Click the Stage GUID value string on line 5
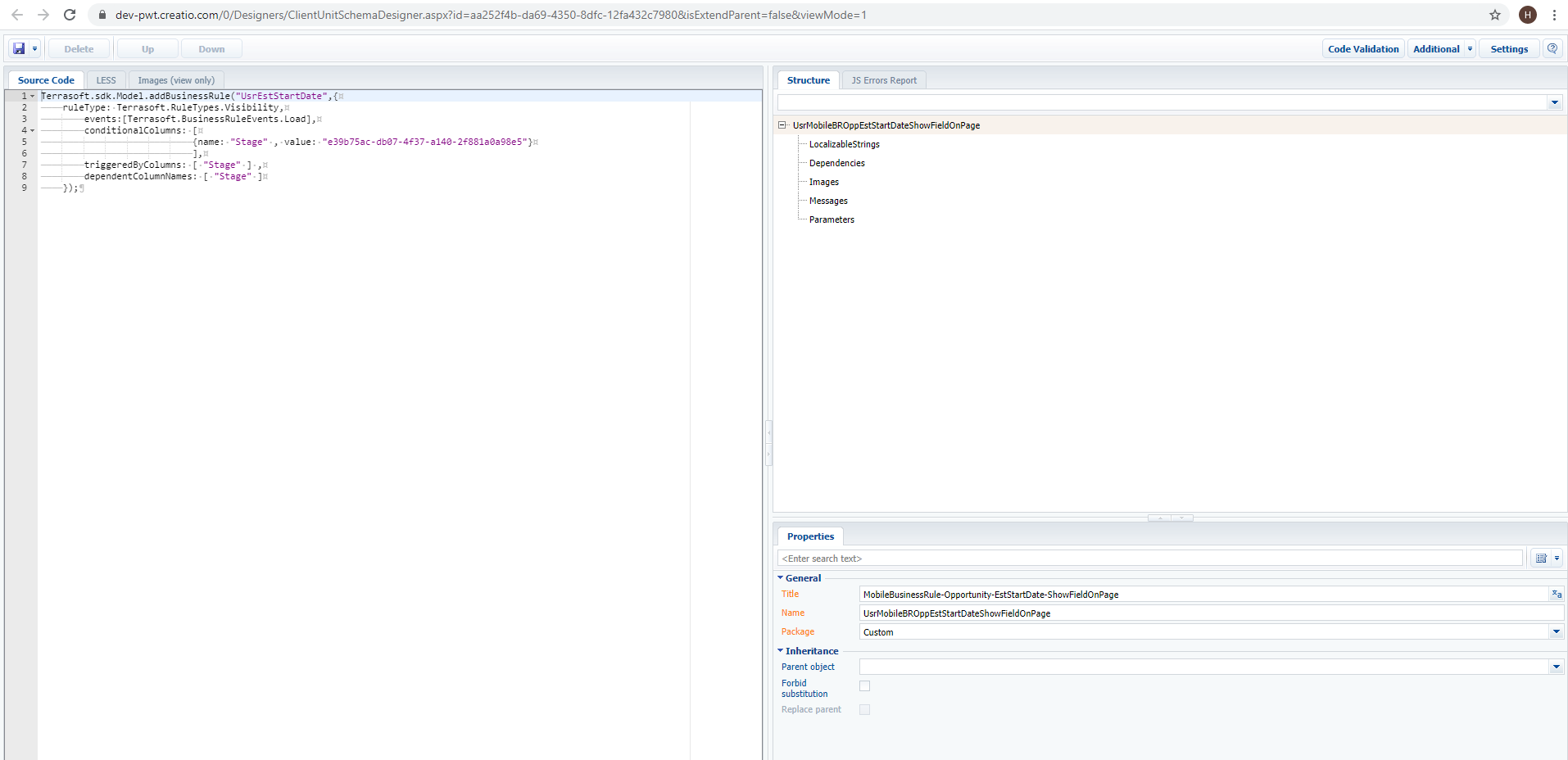The height and width of the screenshot is (760, 1568). pyautogui.click(x=424, y=142)
